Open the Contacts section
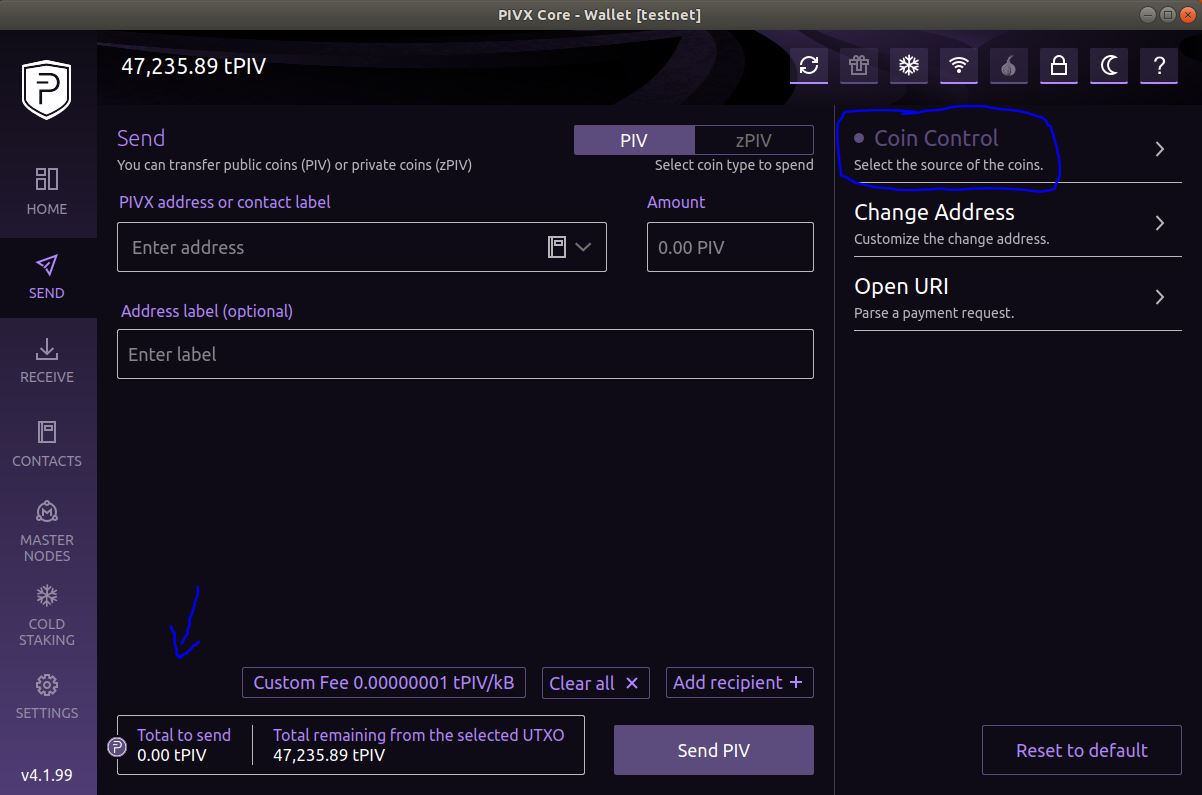The image size is (1202, 795). [x=47, y=445]
